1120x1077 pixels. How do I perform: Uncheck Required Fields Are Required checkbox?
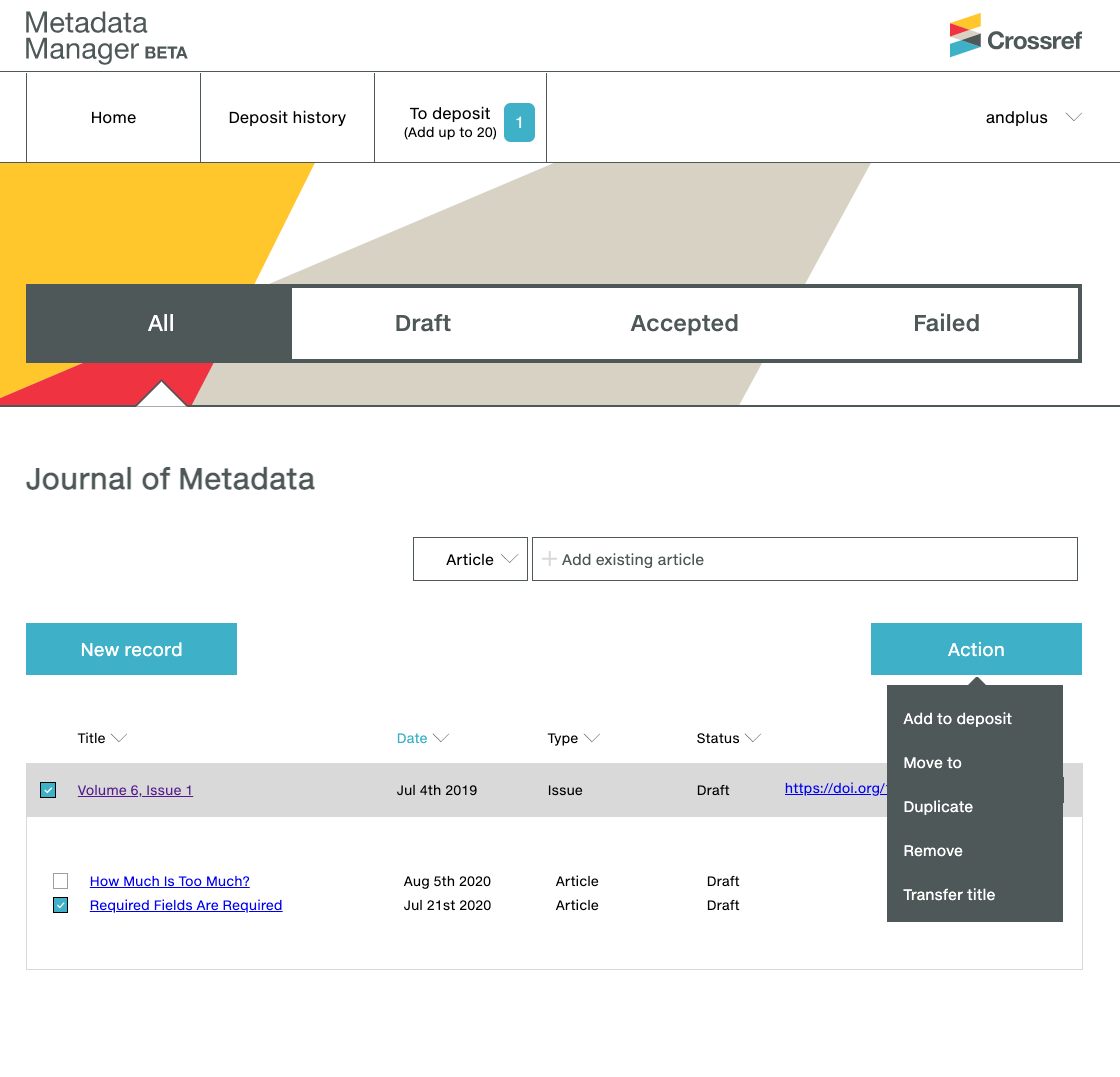tap(61, 905)
